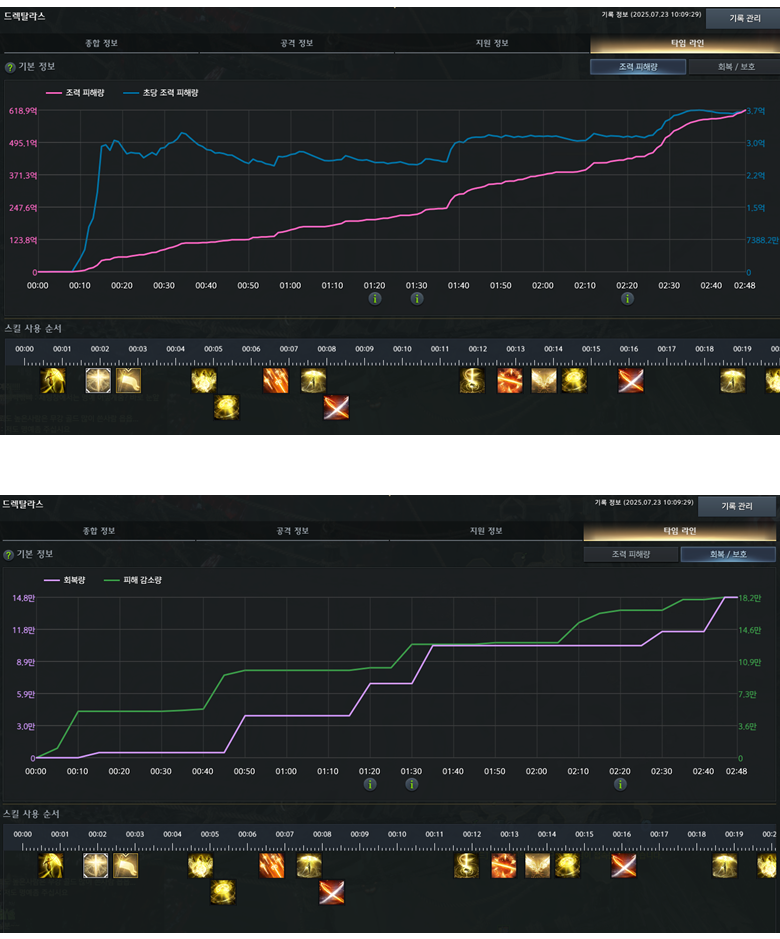Viewport: 780px width, 939px height.
Task: Switch to 조력 피해량 view in lower panel
Action: 631,555
